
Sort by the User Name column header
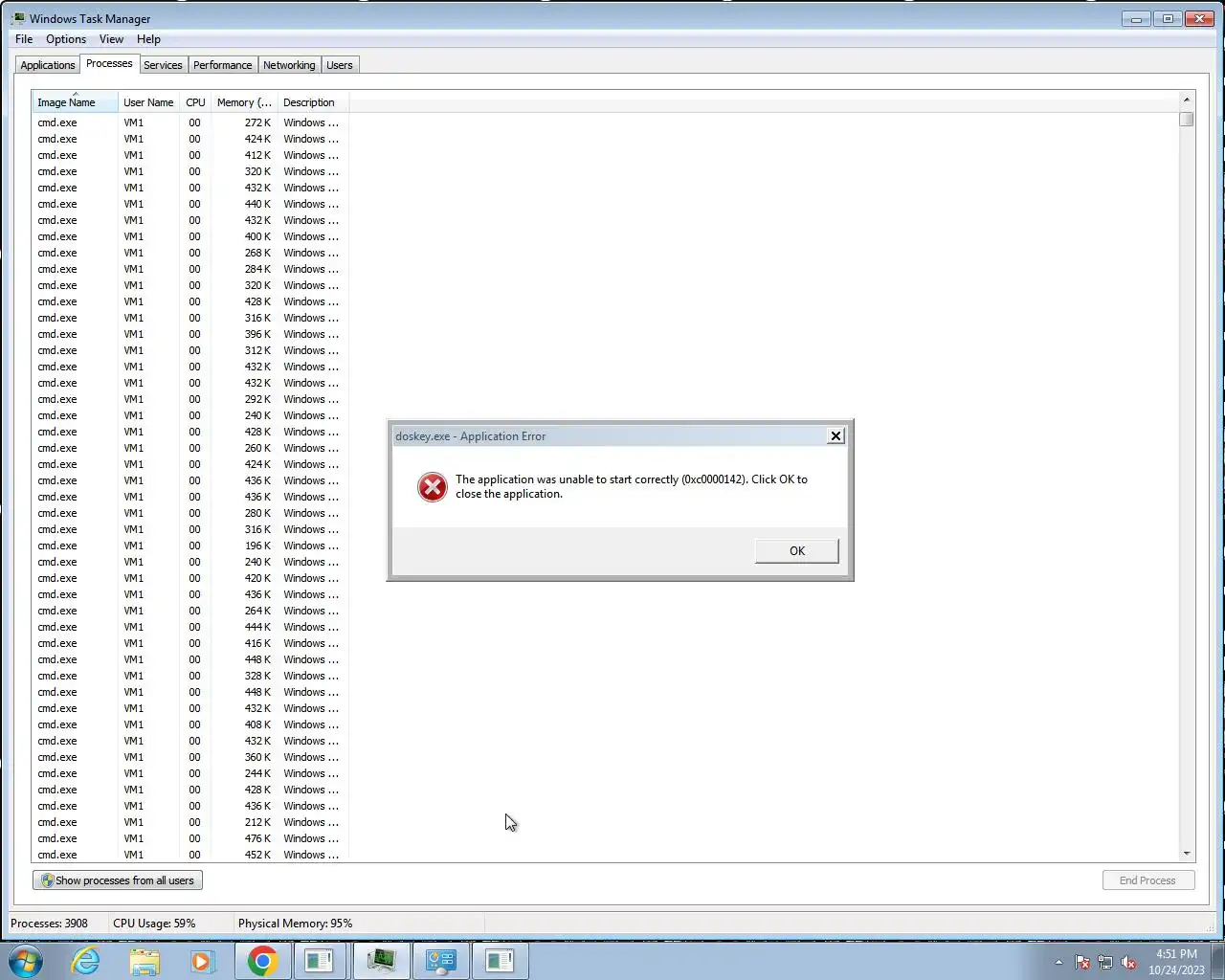click(x=148, y=102)
